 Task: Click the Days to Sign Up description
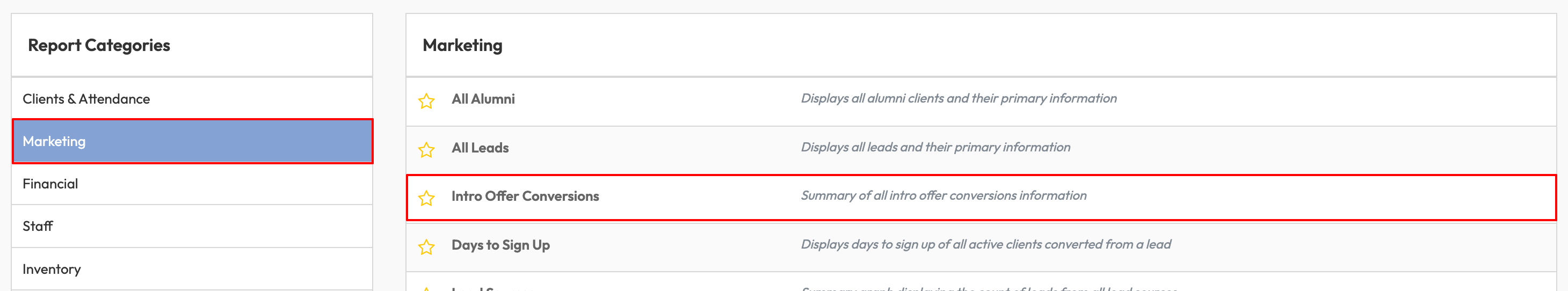[x=985, y=244]
